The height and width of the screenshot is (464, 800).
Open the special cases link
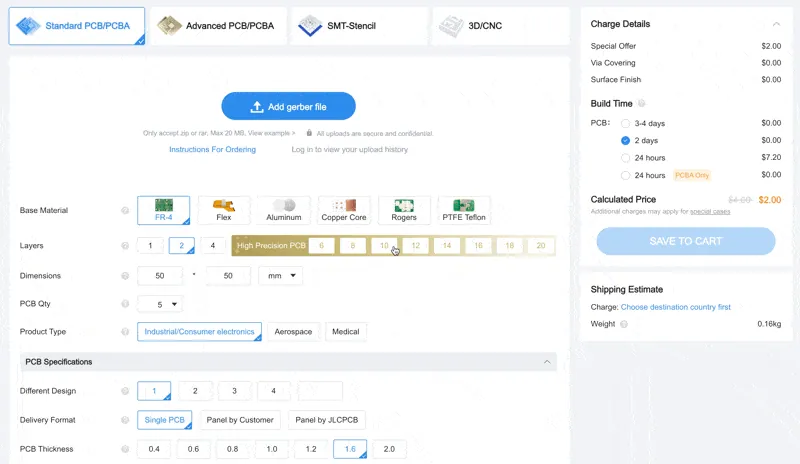(x=710, y=211)
